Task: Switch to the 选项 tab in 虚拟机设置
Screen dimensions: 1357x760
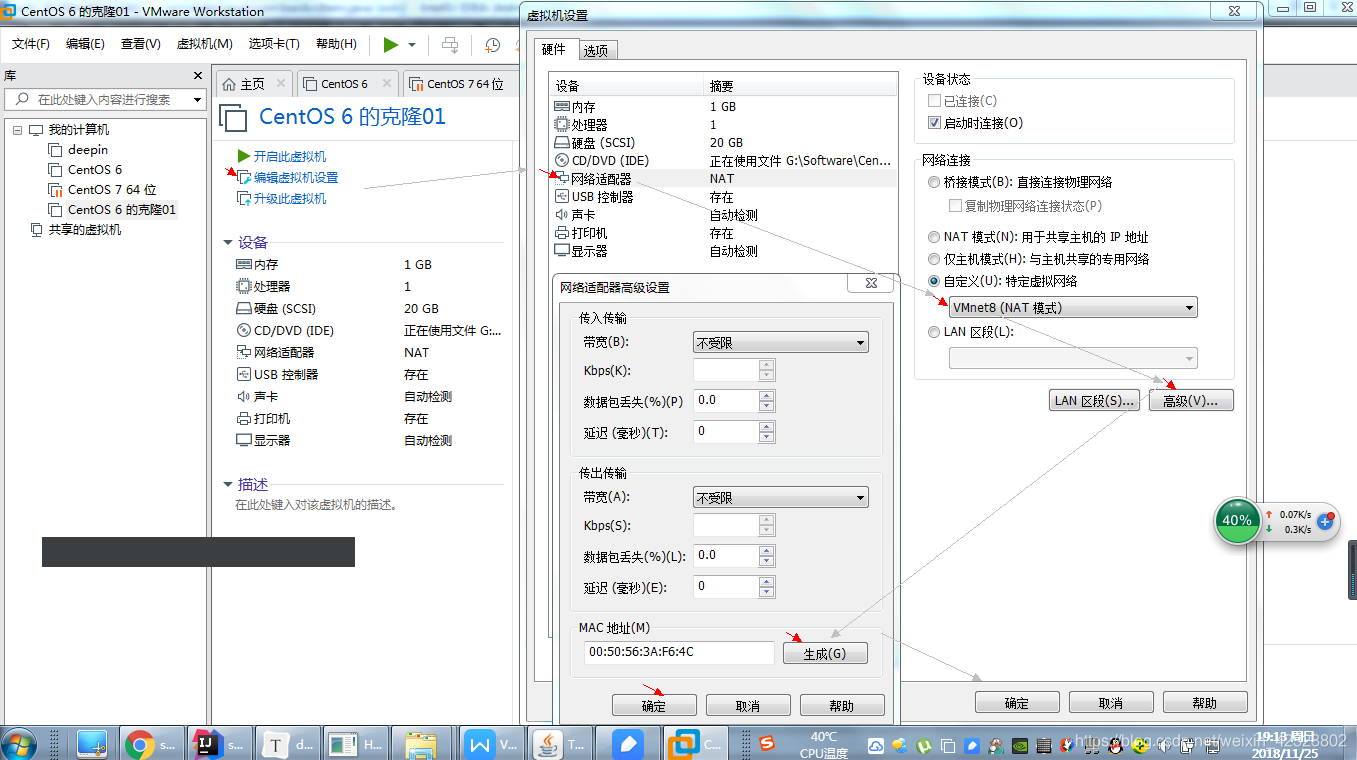Action: click(596, 50)
